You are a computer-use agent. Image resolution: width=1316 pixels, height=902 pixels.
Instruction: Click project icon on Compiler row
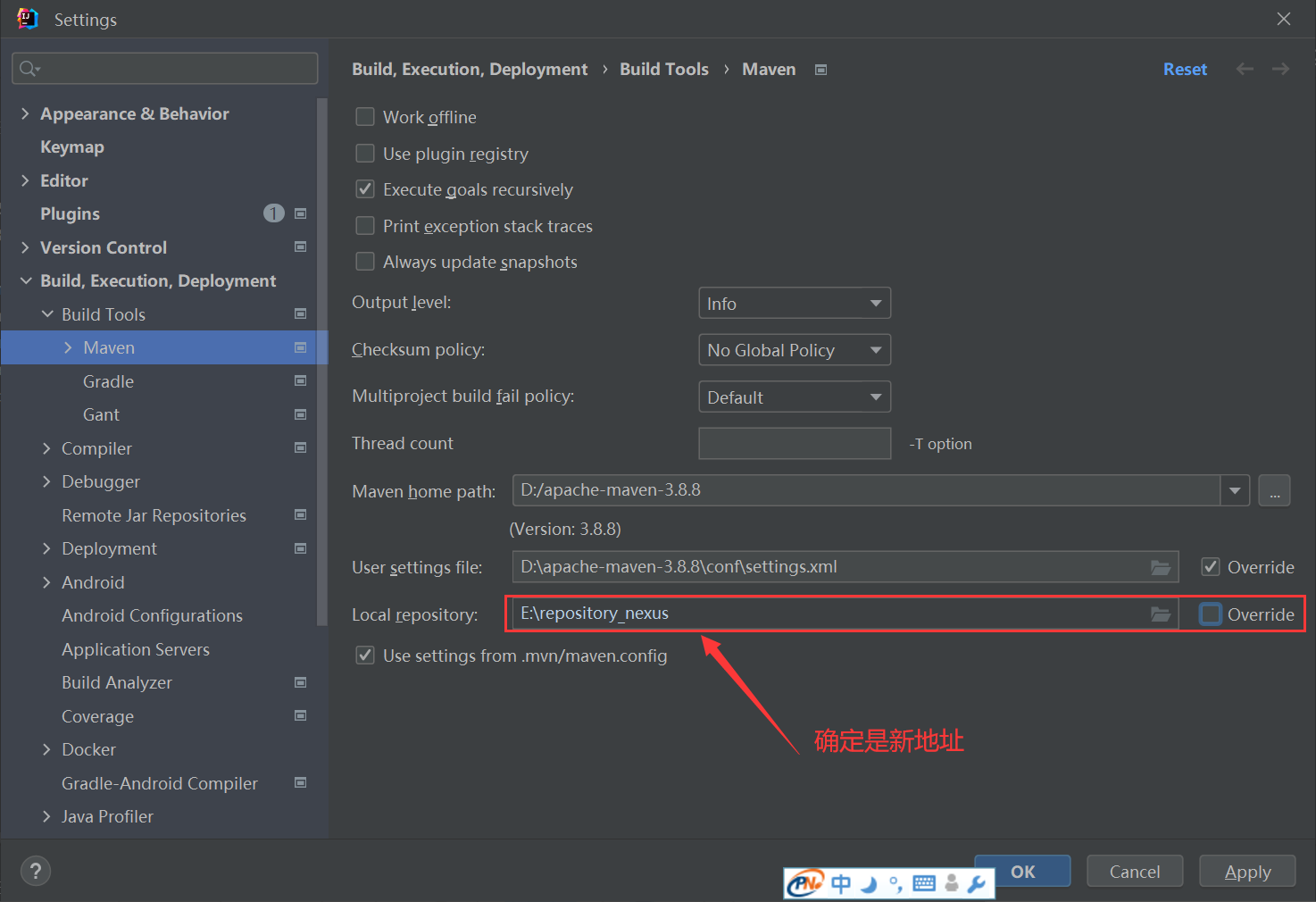click(301, 447)
